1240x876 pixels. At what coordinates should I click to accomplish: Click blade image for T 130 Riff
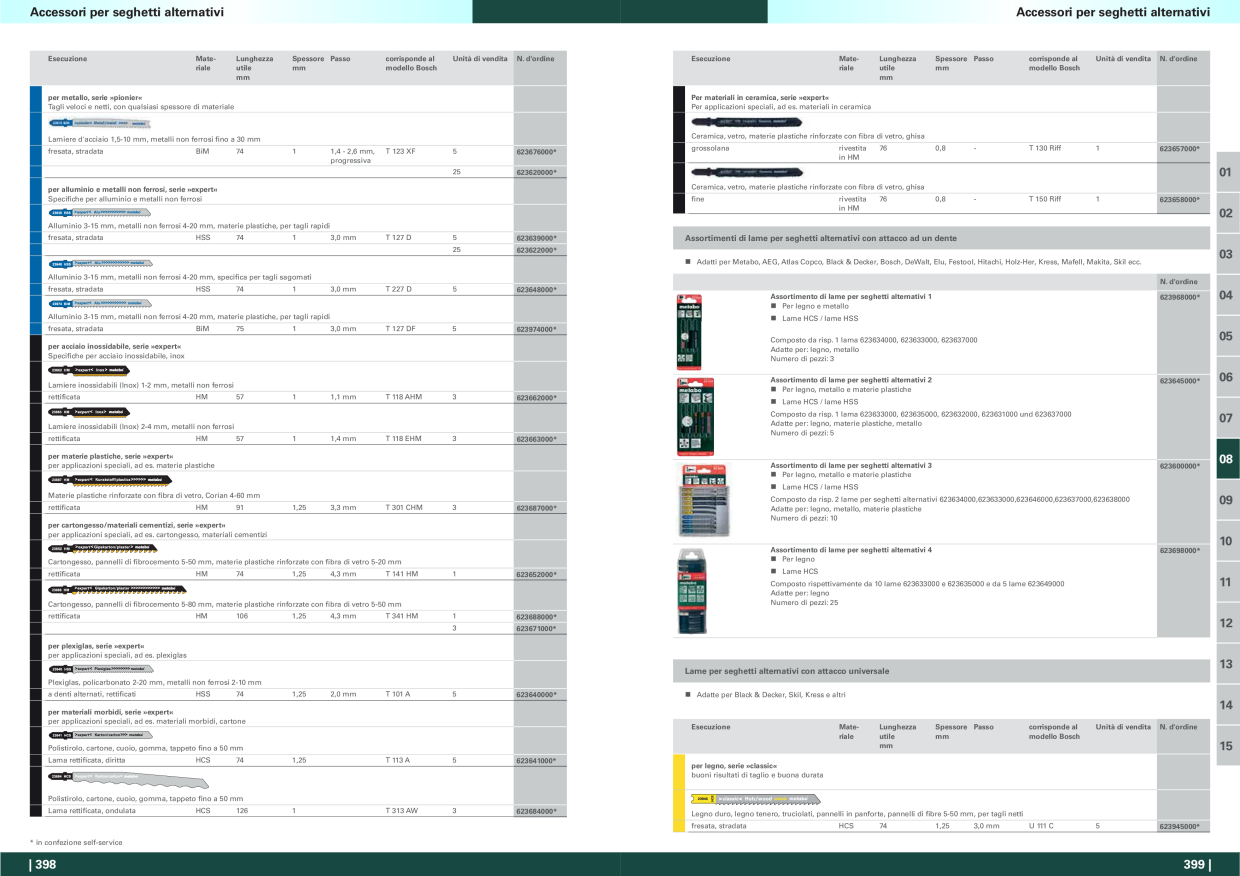point(746,121)
